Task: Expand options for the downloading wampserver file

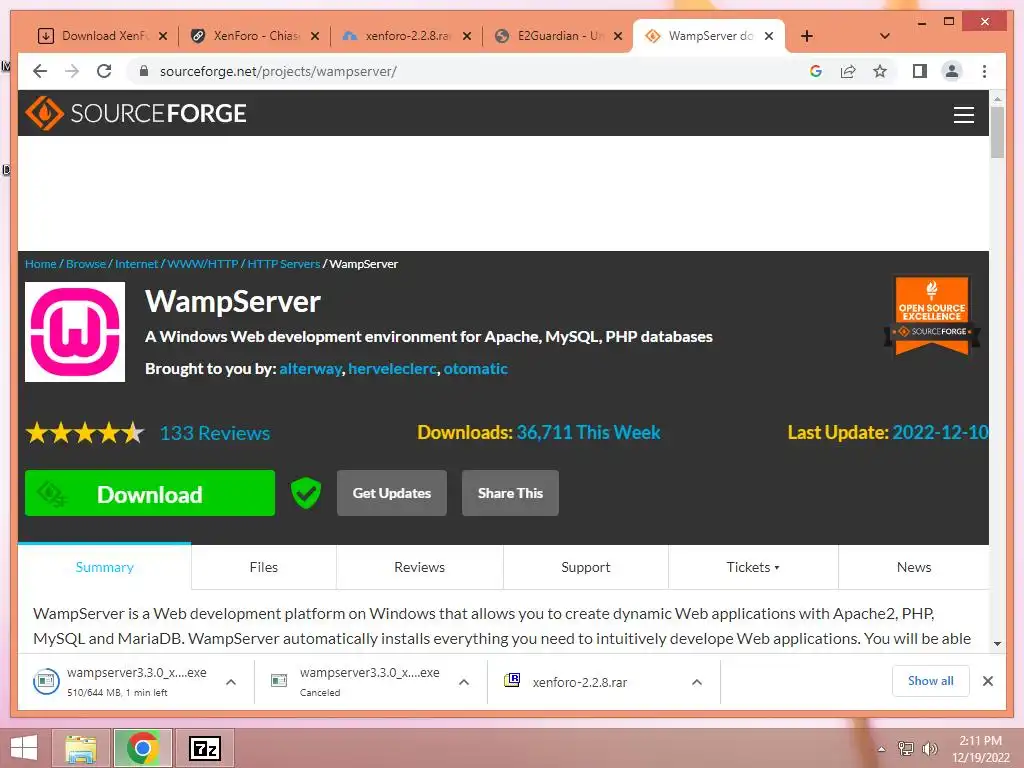Action: click(231, 682)
